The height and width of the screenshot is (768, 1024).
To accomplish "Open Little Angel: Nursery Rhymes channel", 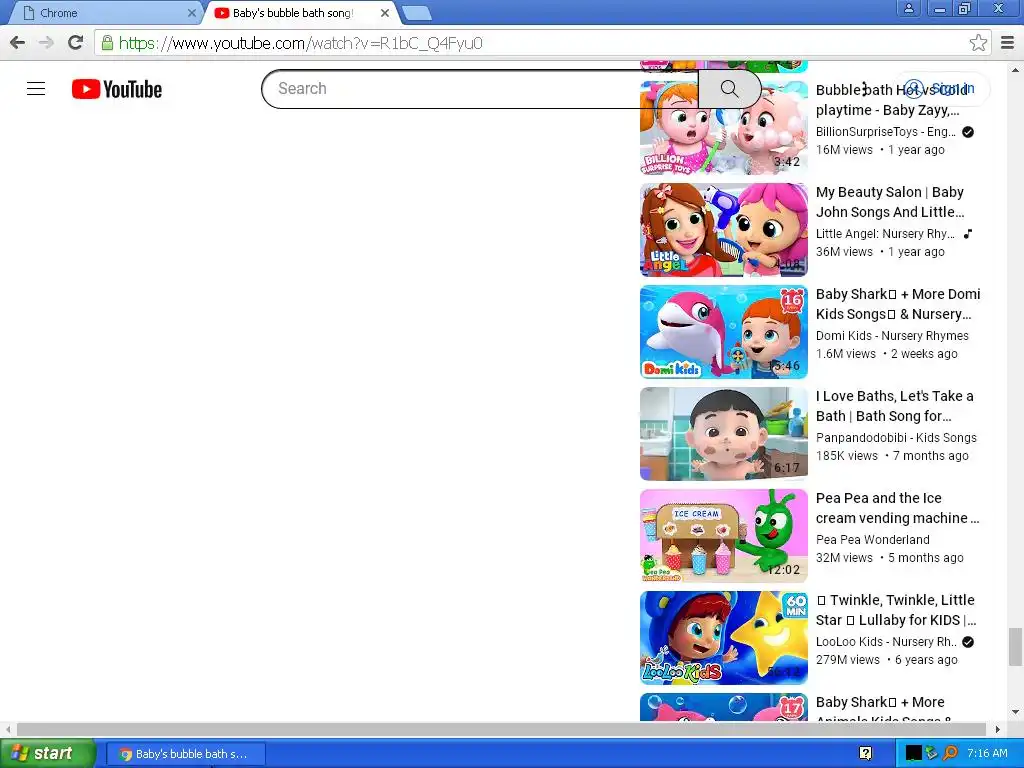I will point(885,234).
